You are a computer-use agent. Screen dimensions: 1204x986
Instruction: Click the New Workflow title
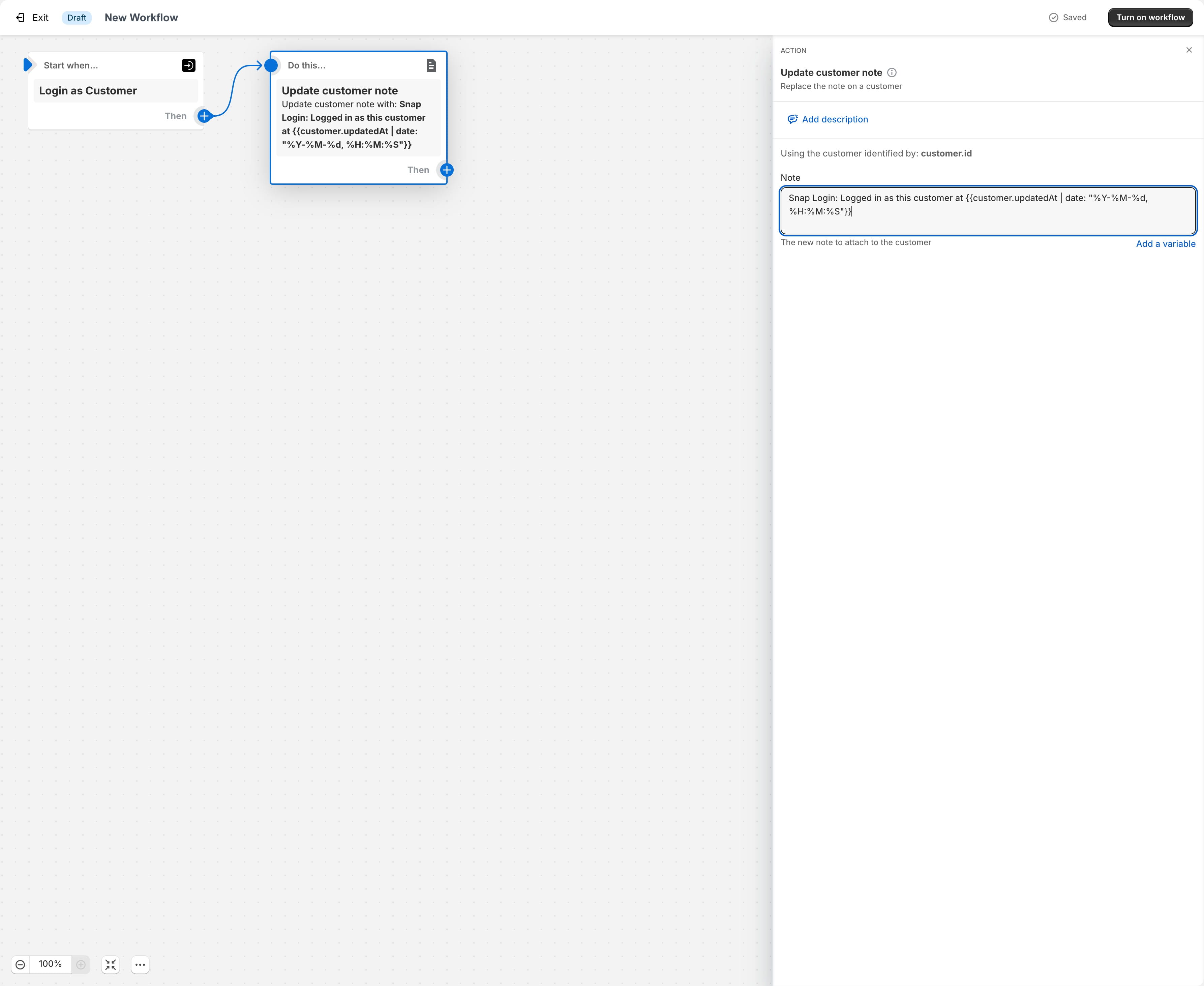pos(140,17)
